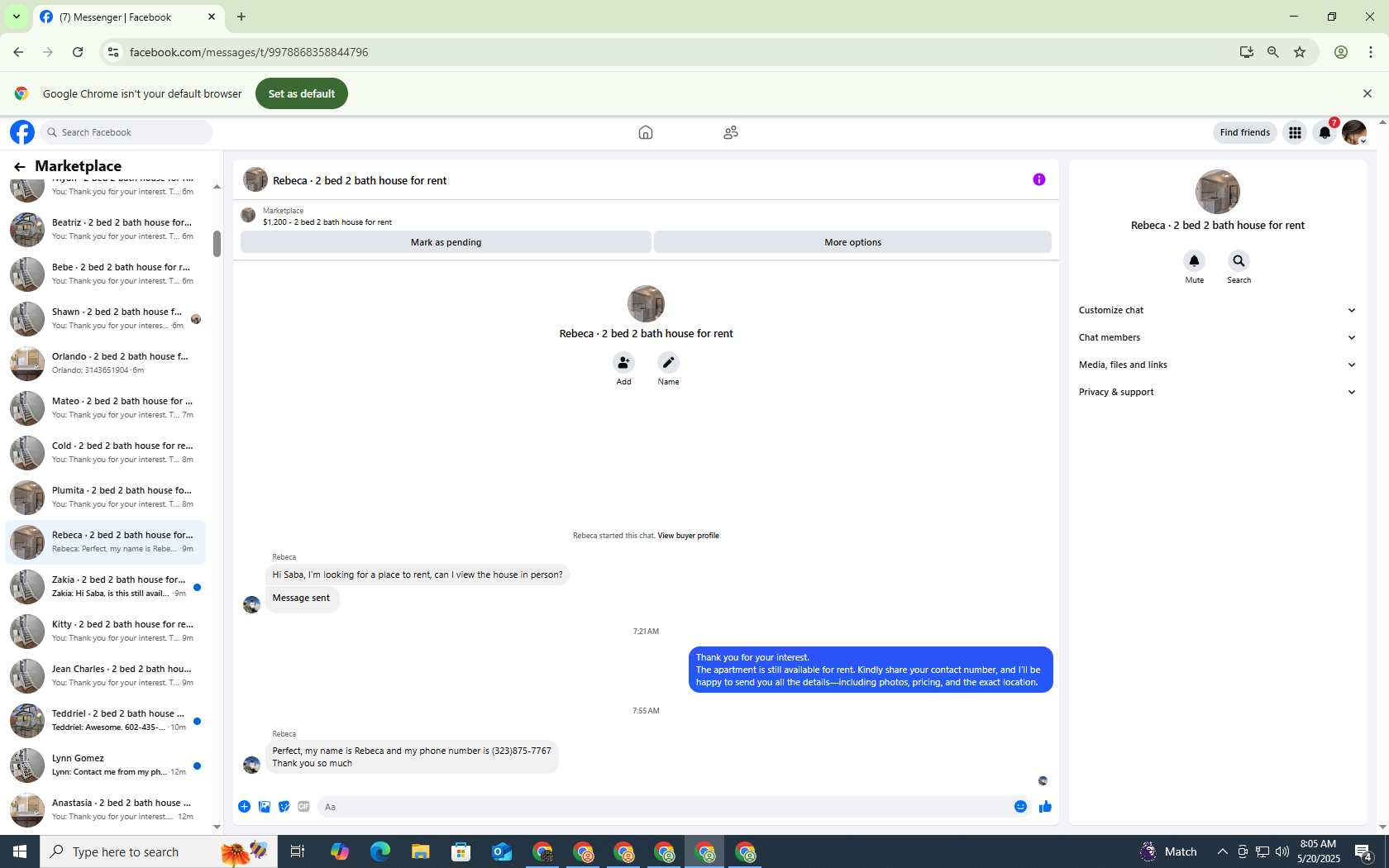The height and width of the screenshot is (868, 1389).
Task: Focus the Search Facebook field
Action: [x=126, y=132]
